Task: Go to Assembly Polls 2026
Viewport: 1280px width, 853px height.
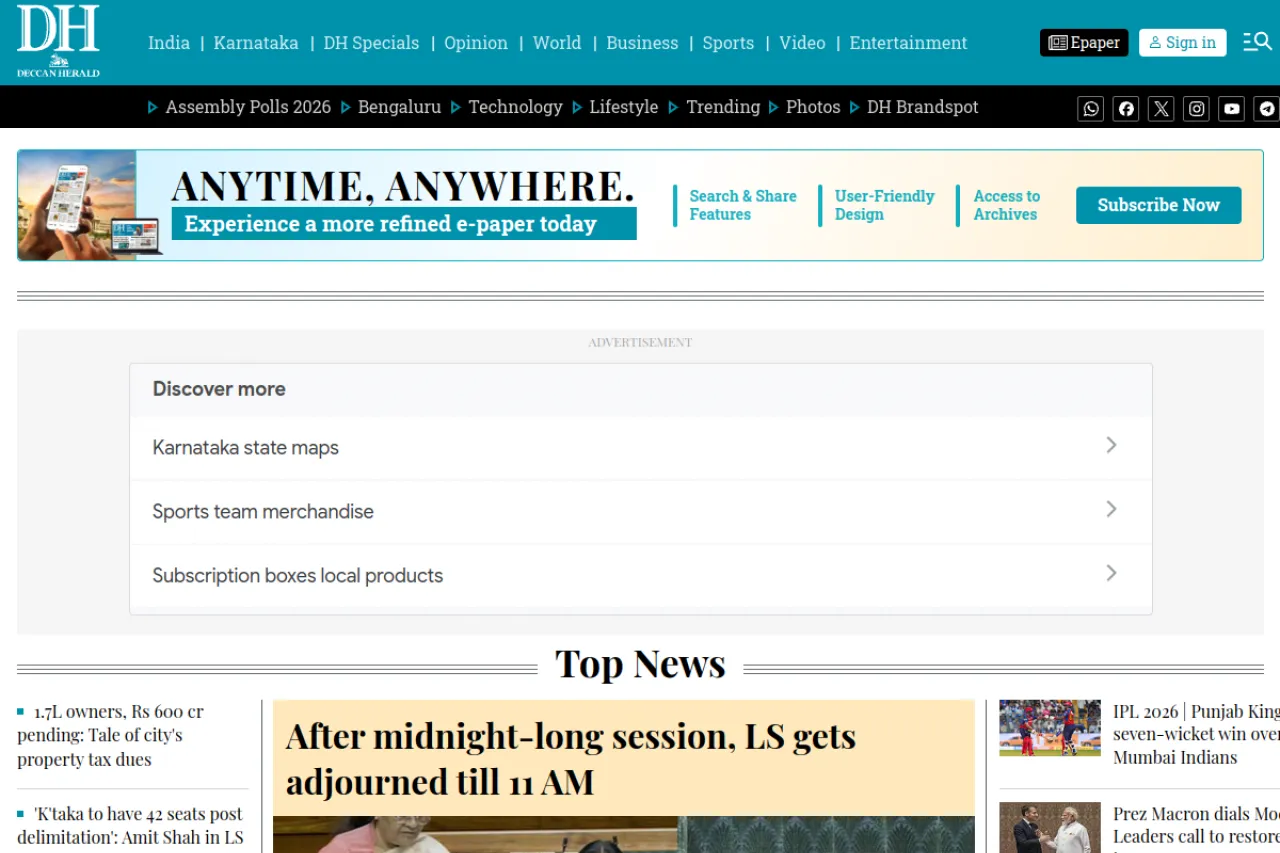Action: tap(248, 107)
